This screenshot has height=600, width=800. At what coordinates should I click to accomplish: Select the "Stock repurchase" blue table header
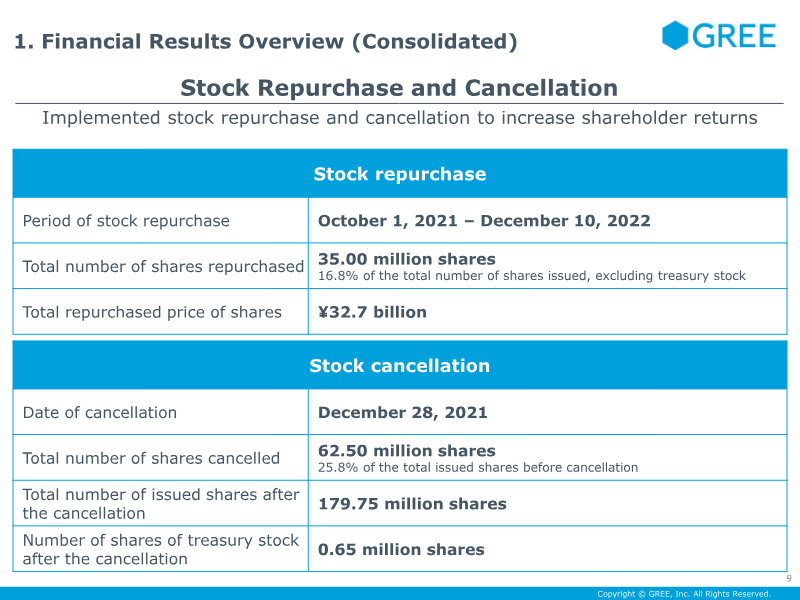pos(400,174)
